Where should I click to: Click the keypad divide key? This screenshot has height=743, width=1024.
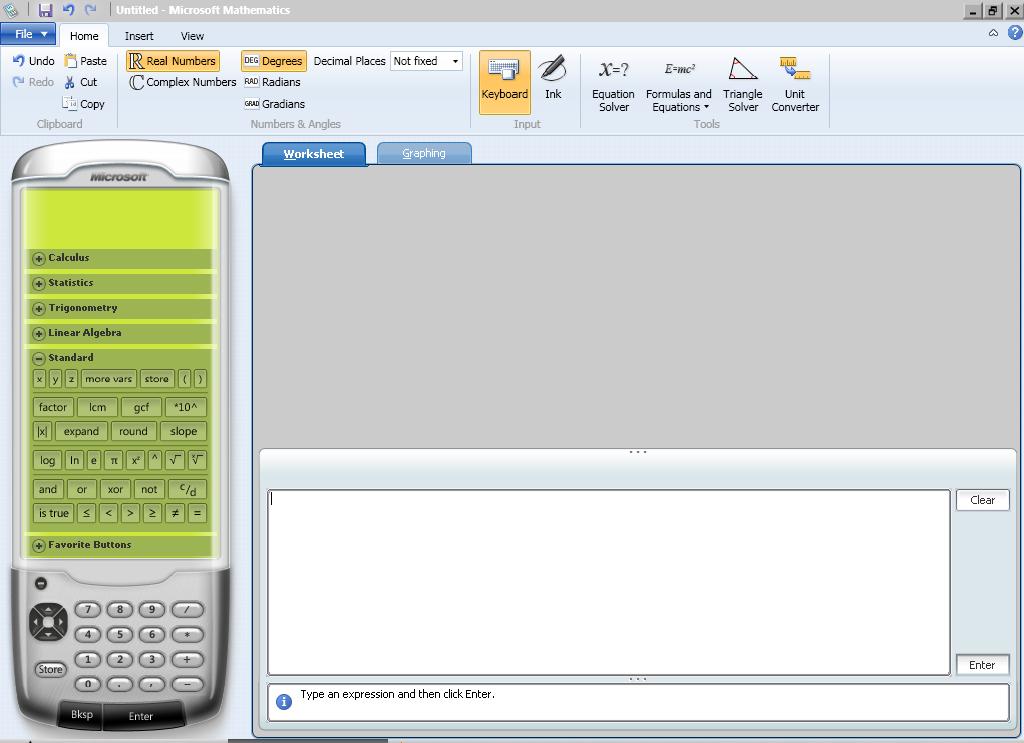click(187, 610)
